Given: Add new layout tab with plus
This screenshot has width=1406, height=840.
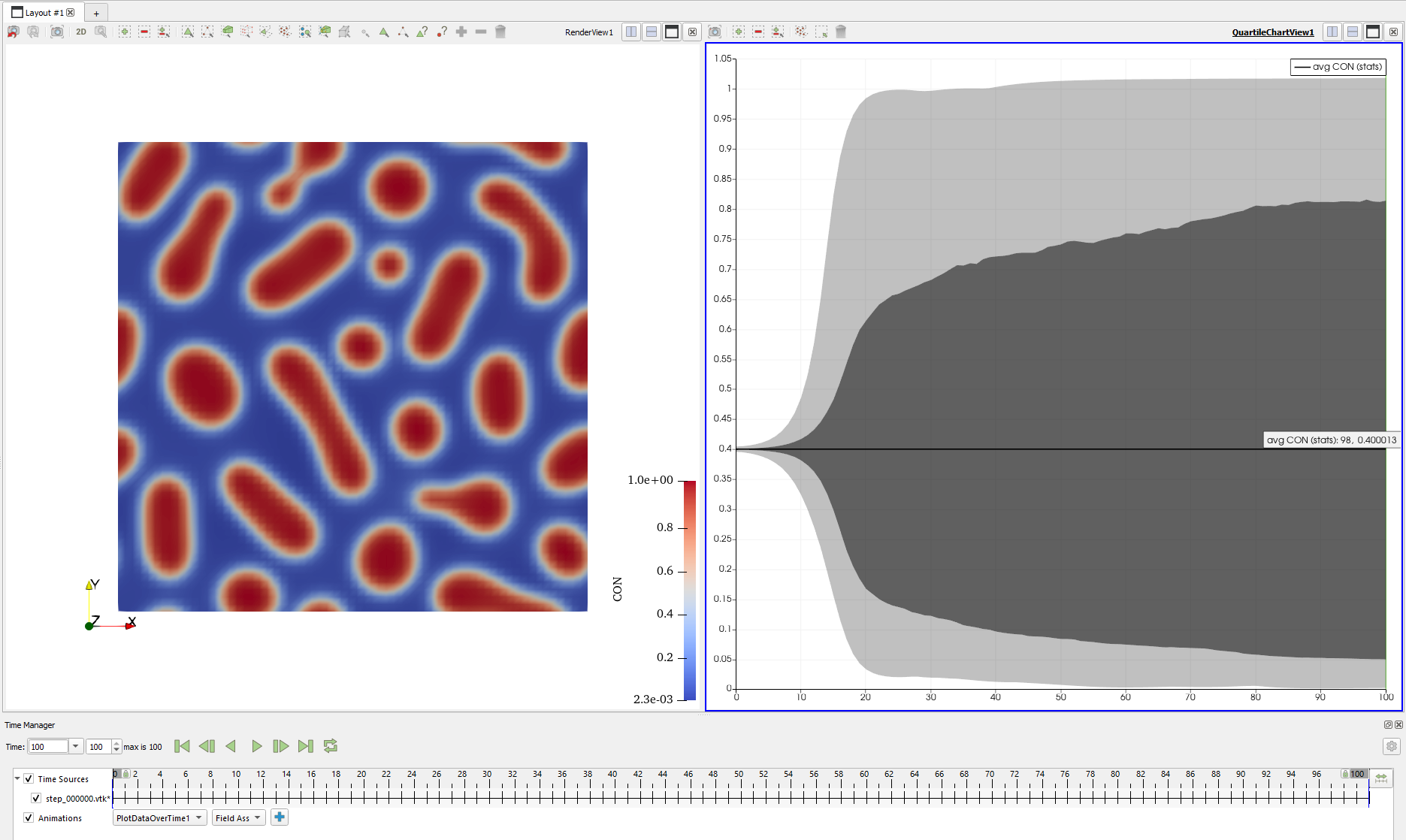Looking at the screenshot, I should (x=96, y=13).
